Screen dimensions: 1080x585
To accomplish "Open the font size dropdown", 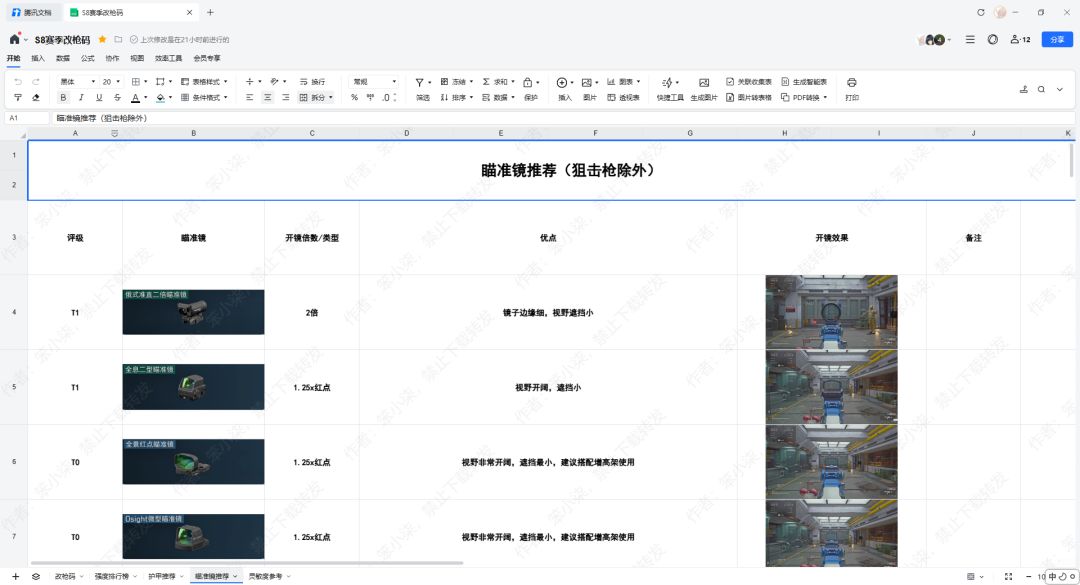I will click(x=111, y=81).
